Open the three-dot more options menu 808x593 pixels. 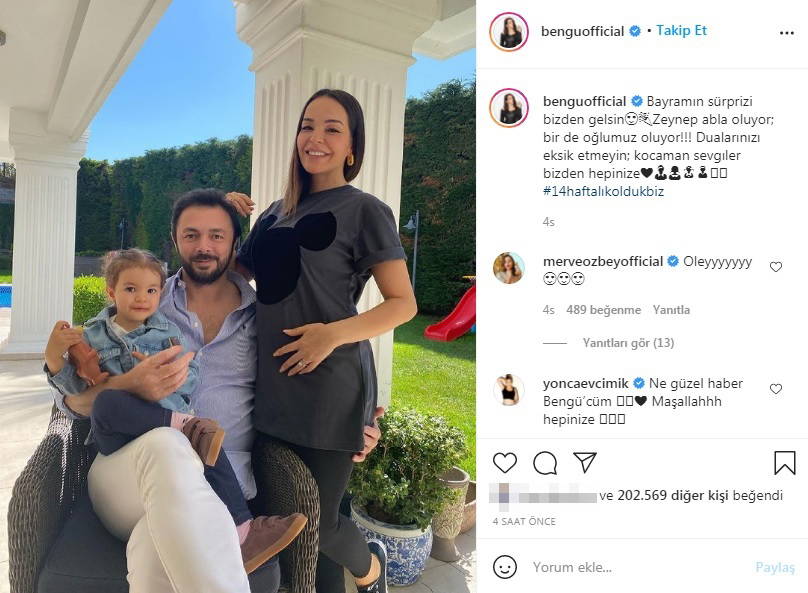(x=786, y=33)
